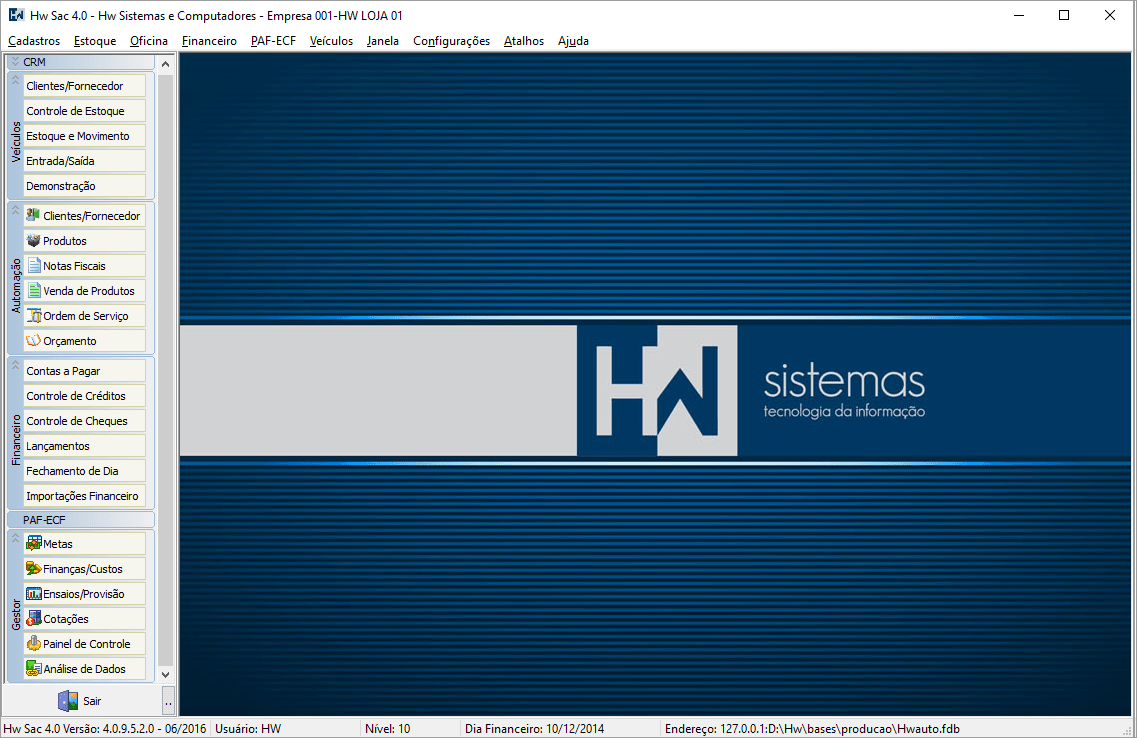Open Análise de Dados in Gestor
This screenshot has height=738, width=1137.
point(84,669)
